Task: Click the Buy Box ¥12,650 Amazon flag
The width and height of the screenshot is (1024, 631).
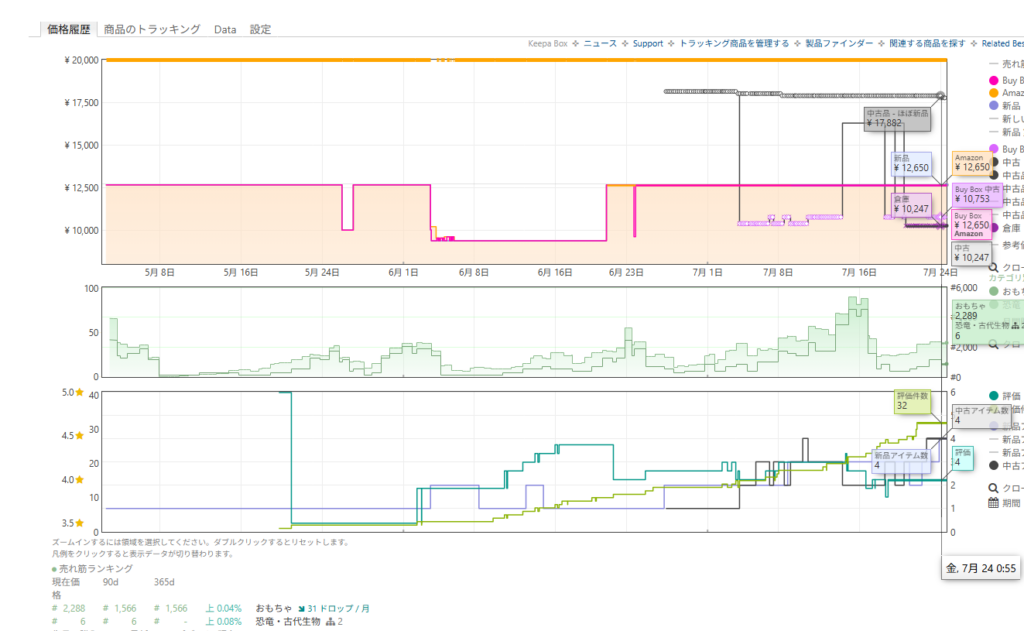Action: tap(972, 225)
